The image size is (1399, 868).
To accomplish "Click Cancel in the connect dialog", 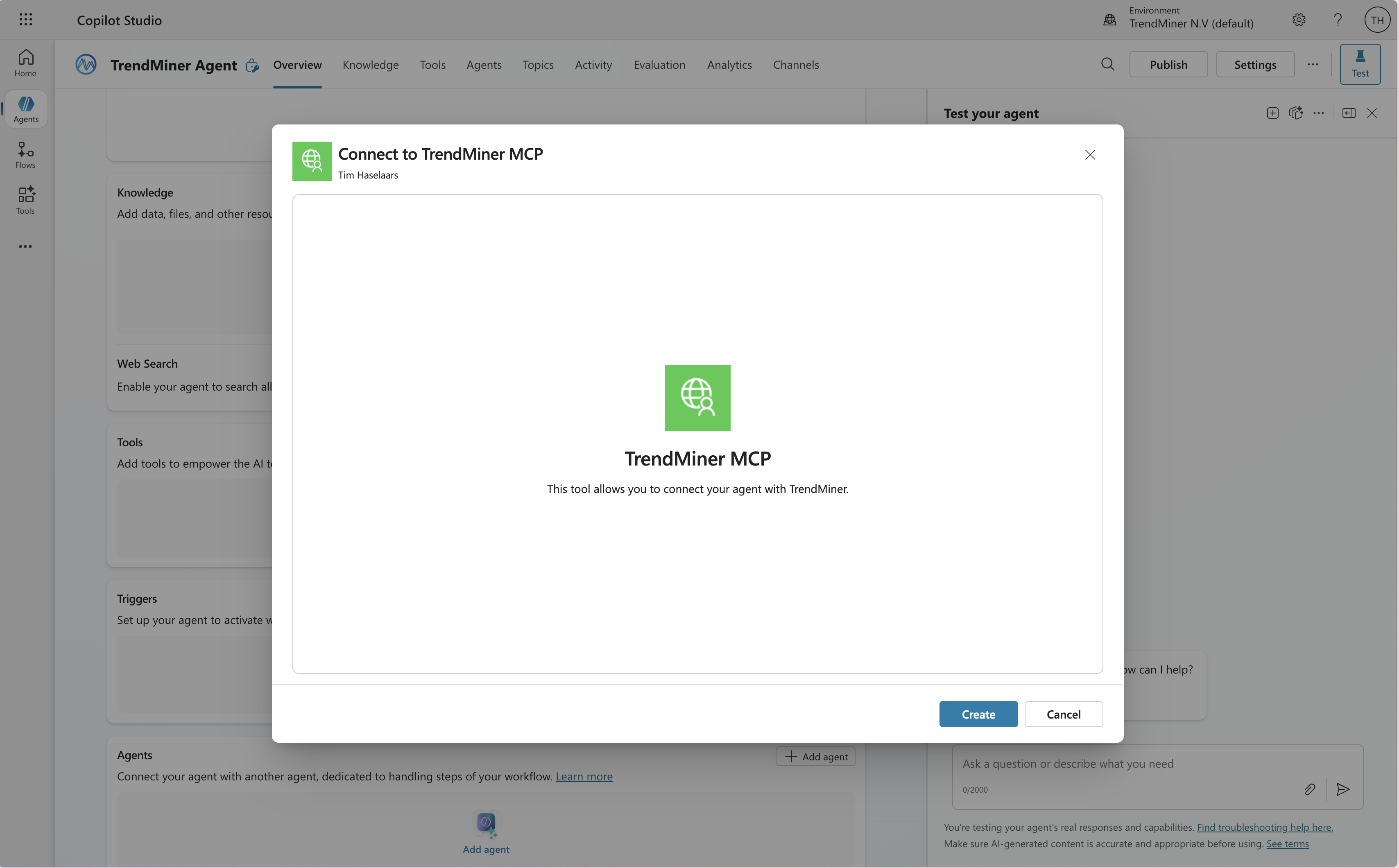I will tap(1063, 714).
